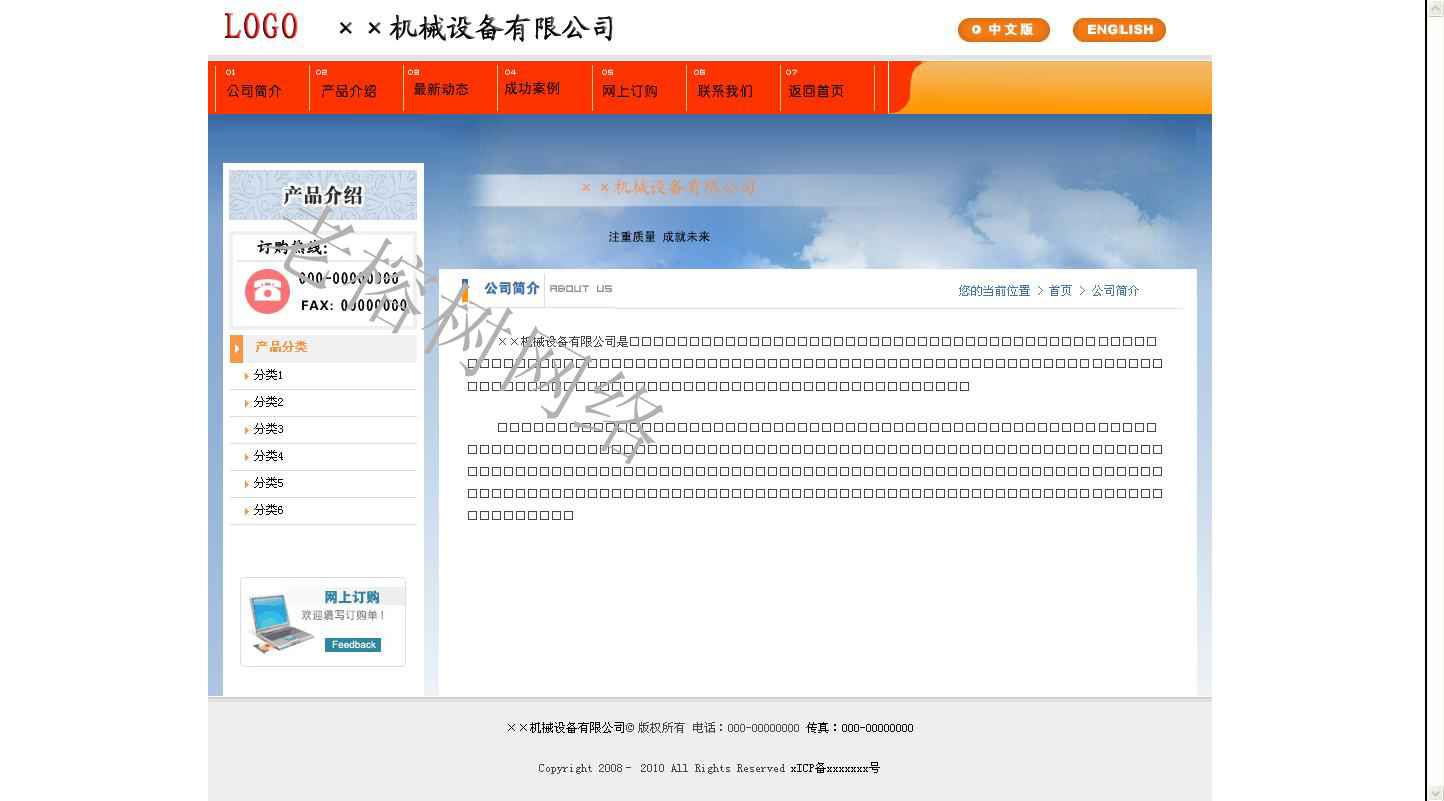Click the xICP备xxxxxxx号 footer text
This screenshot has width=1444, height=801.
pyautogui.click(x=835, y=768)
